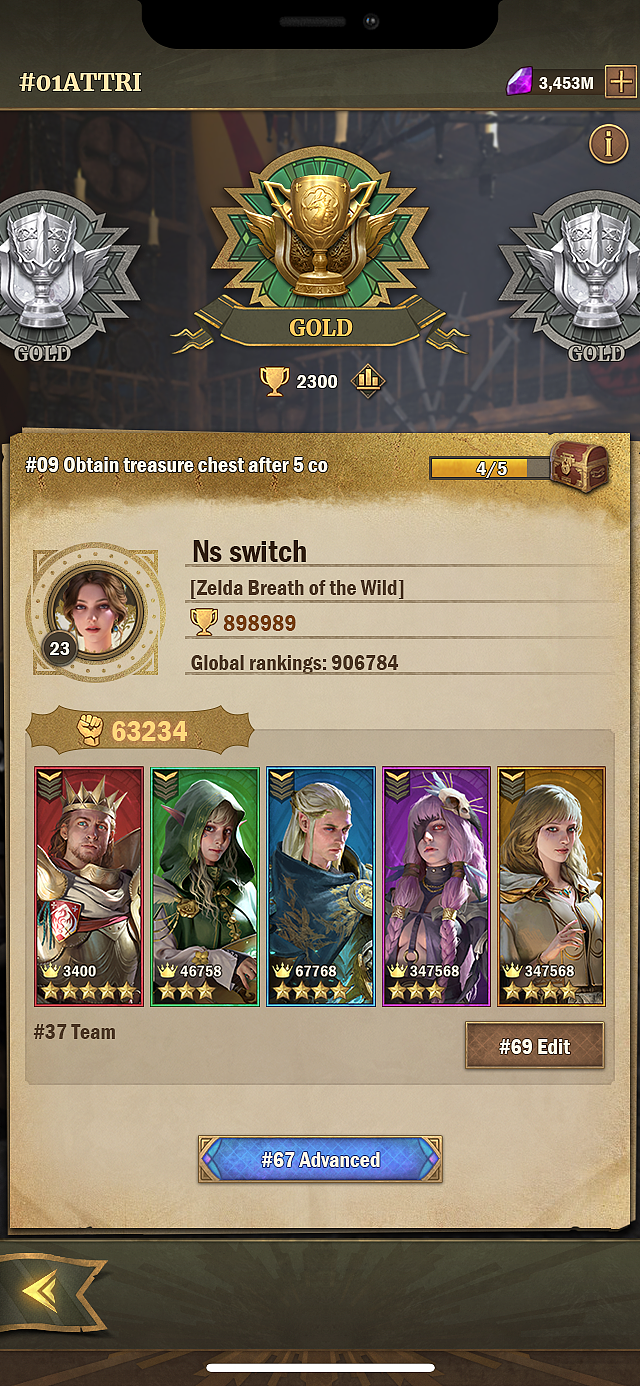The height and width of the screenshot is (1386, 640).
Task: Tap the plus icon beside purple gems
Action: (x=621, y=82)
